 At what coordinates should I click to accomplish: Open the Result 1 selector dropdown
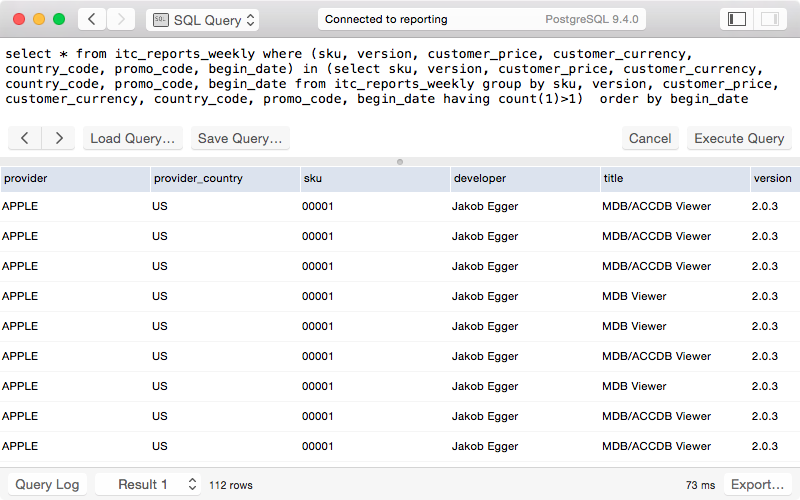pyautogui.click(x=148, y=484)
